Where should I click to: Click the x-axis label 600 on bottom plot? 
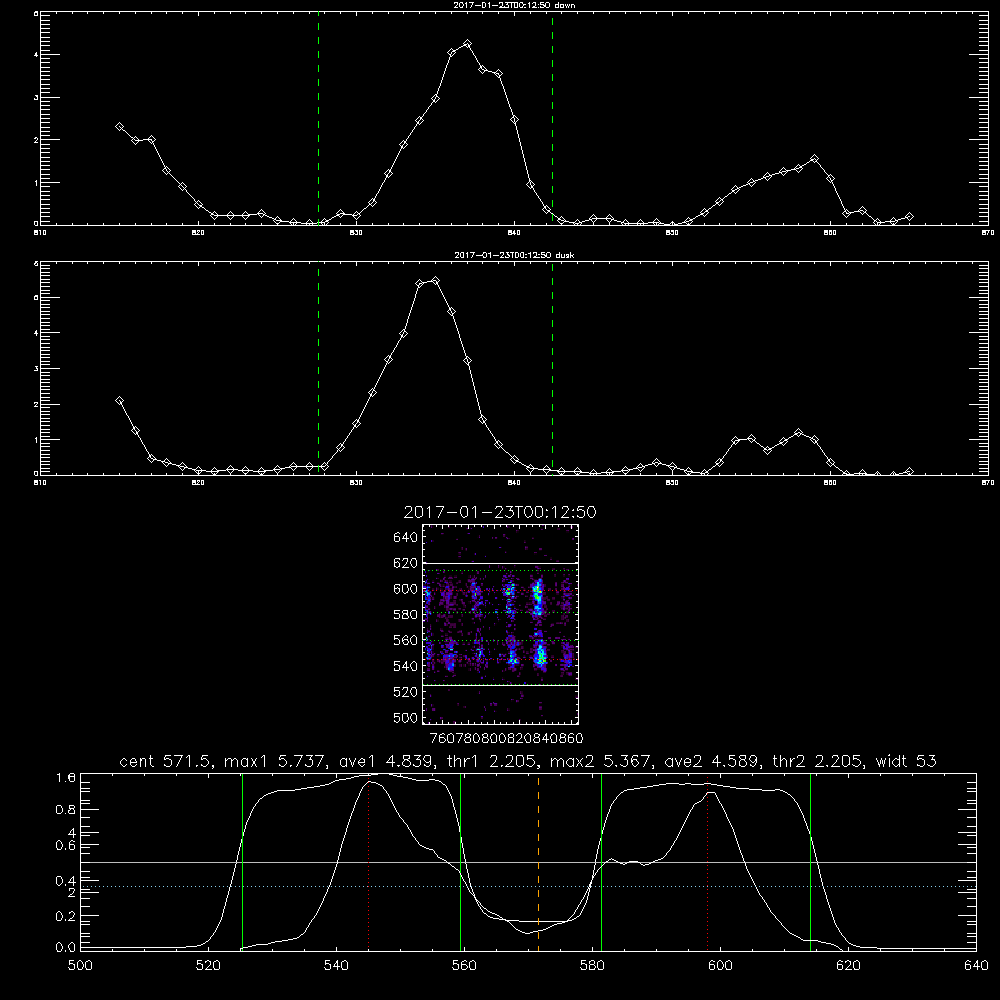coord(721,966)
